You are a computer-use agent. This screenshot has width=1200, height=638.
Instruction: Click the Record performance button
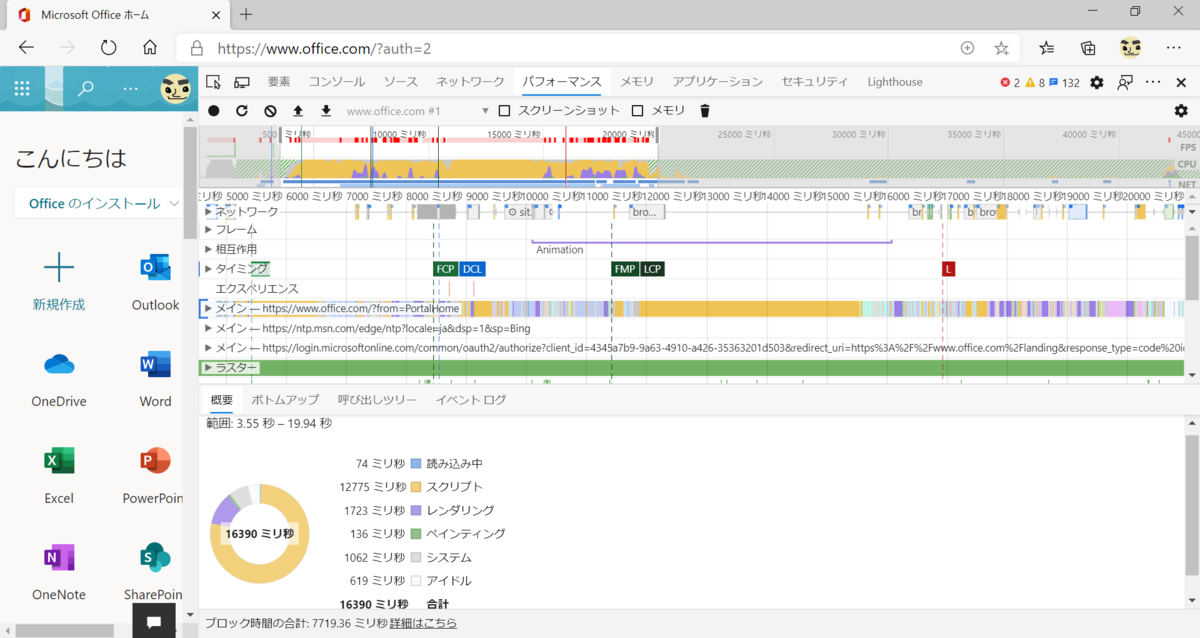(214, 111)
